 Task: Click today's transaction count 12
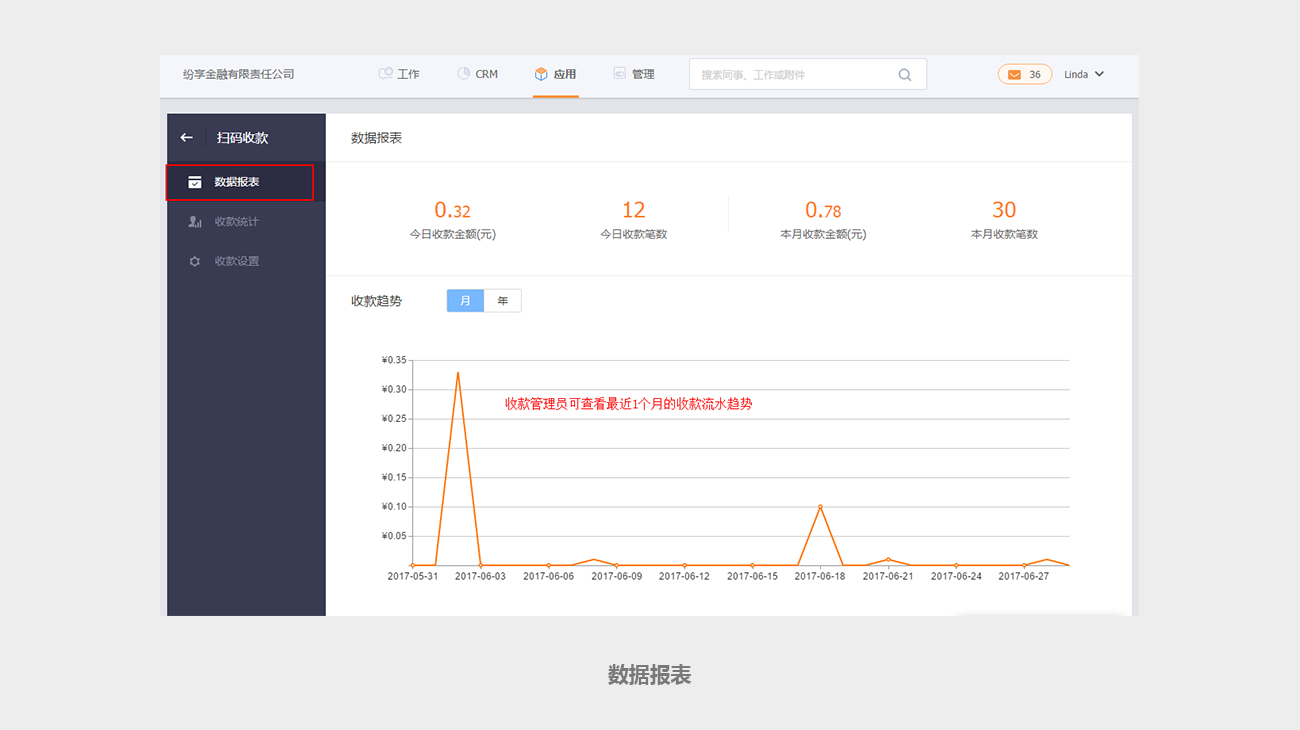click(634, 210)
